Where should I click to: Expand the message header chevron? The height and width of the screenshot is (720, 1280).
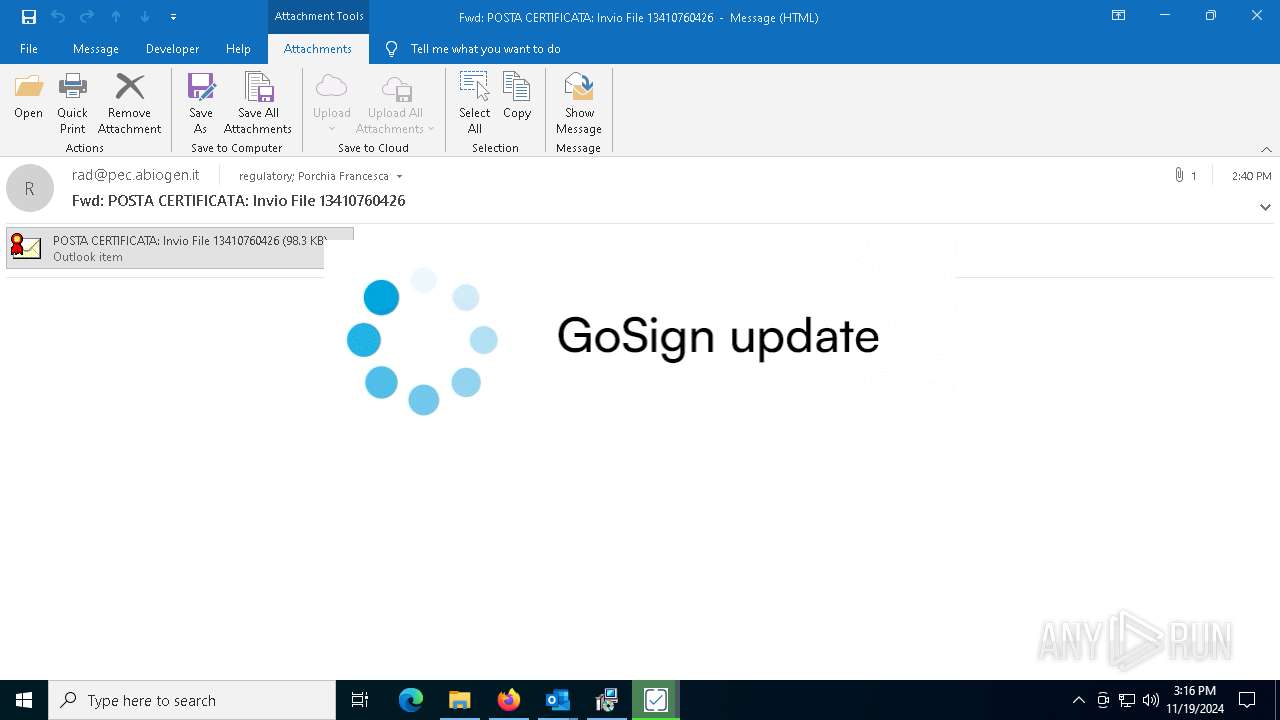(x=1265, y=207)
